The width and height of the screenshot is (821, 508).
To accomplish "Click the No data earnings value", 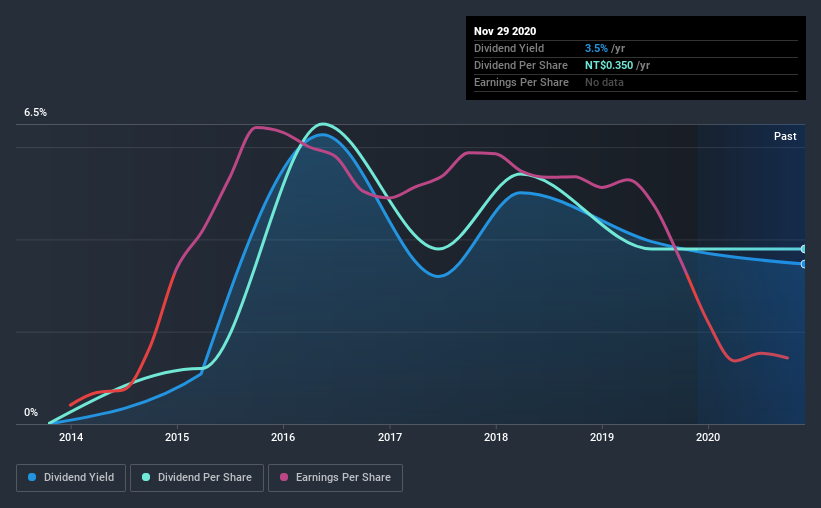I will click(x=604, y=82).
